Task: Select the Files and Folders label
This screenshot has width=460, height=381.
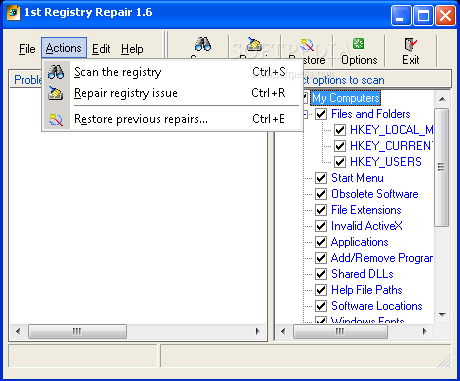Action: point(371,114)
